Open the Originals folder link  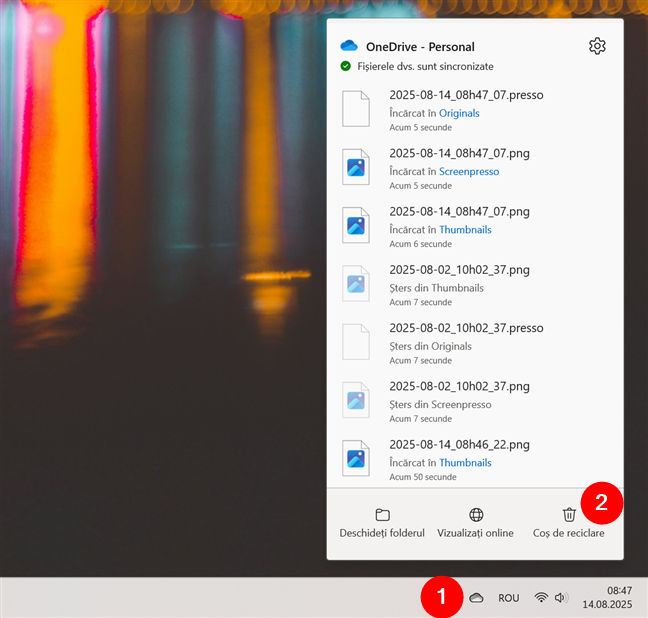(459, 113)
